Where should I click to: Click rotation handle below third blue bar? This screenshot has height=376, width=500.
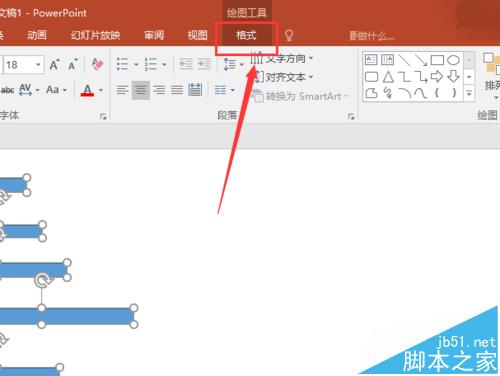pos(42,280)
